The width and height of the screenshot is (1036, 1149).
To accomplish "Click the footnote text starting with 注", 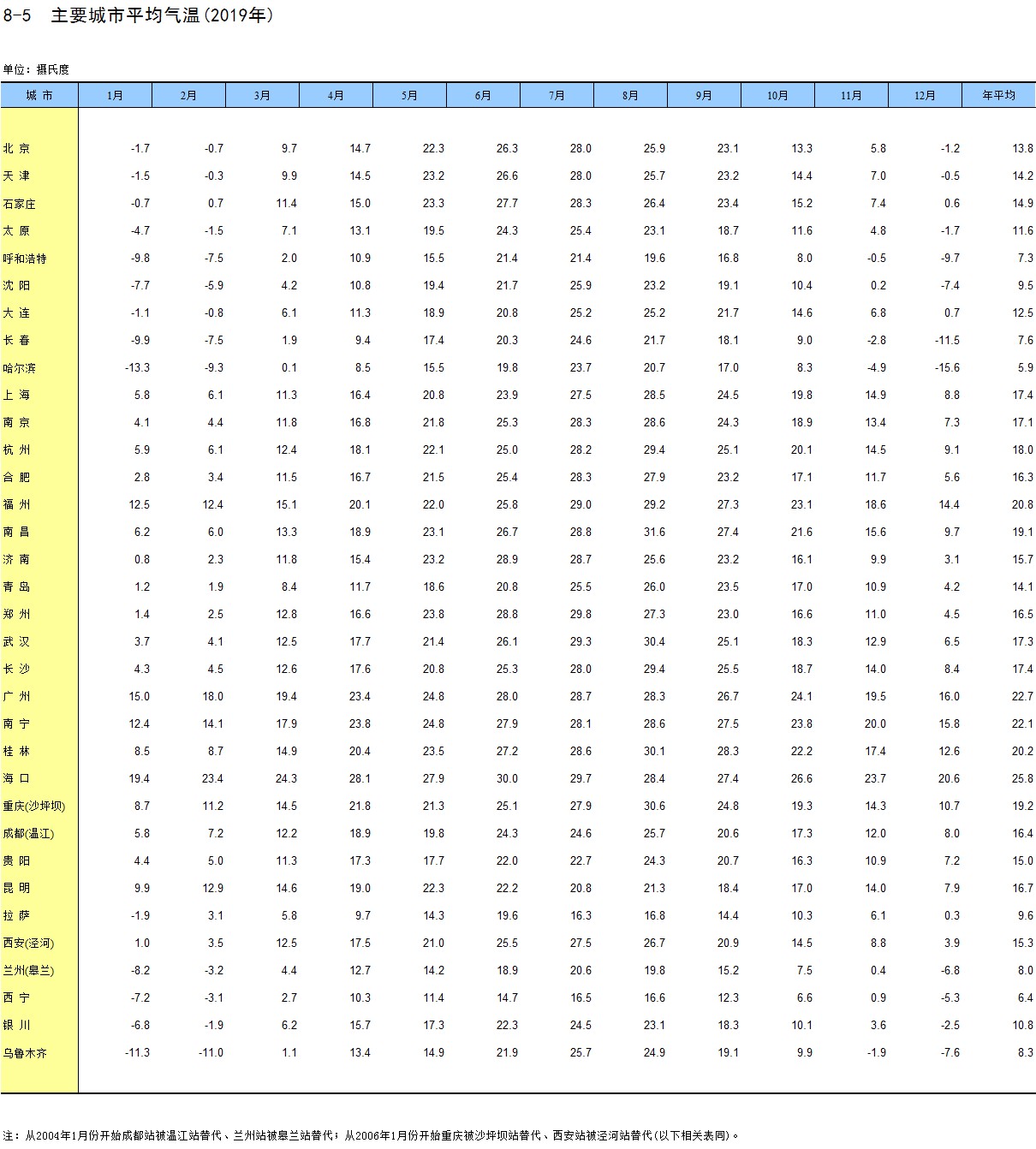I will 371,1135.
